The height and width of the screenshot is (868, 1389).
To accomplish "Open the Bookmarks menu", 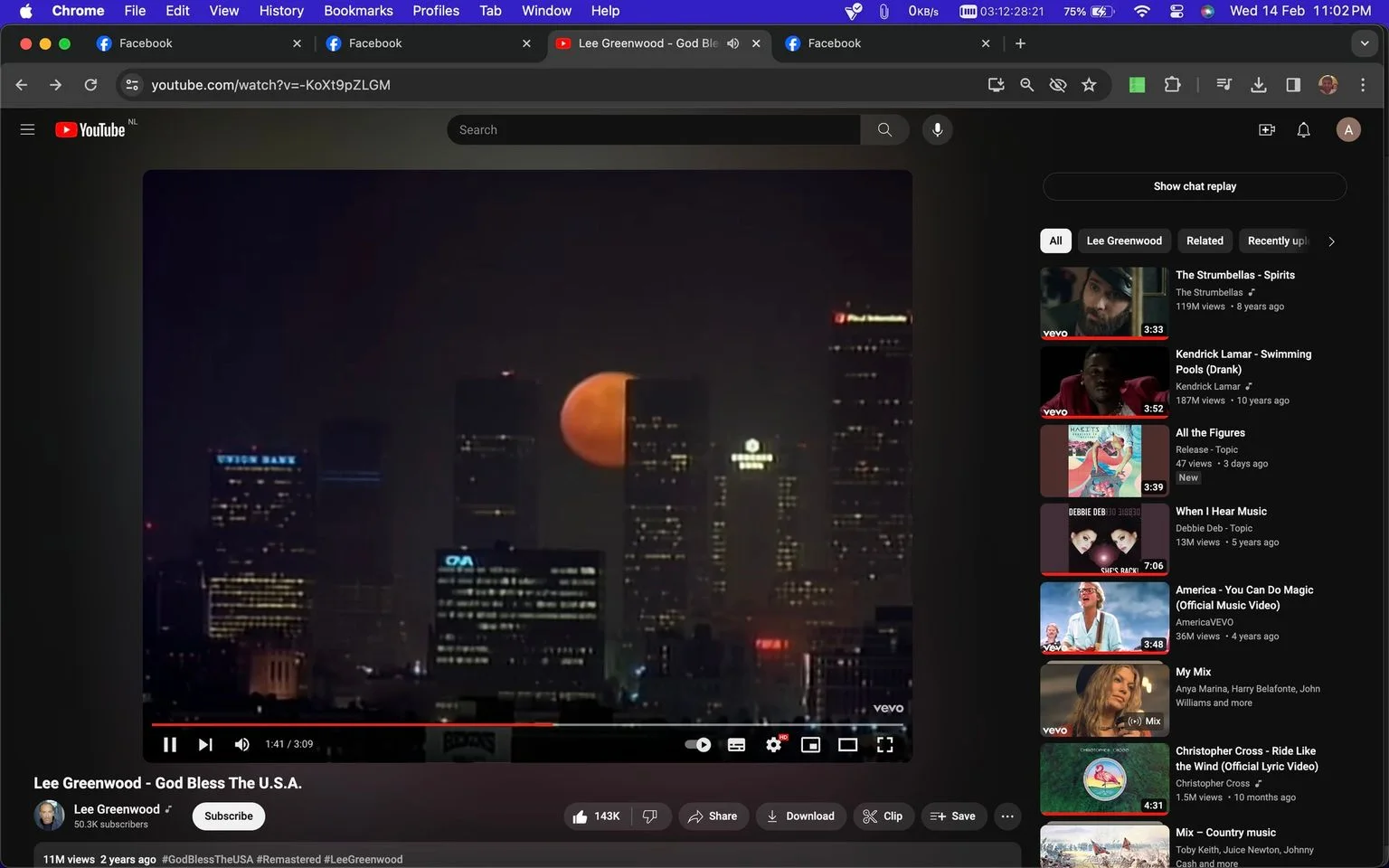I will (358, 11).
